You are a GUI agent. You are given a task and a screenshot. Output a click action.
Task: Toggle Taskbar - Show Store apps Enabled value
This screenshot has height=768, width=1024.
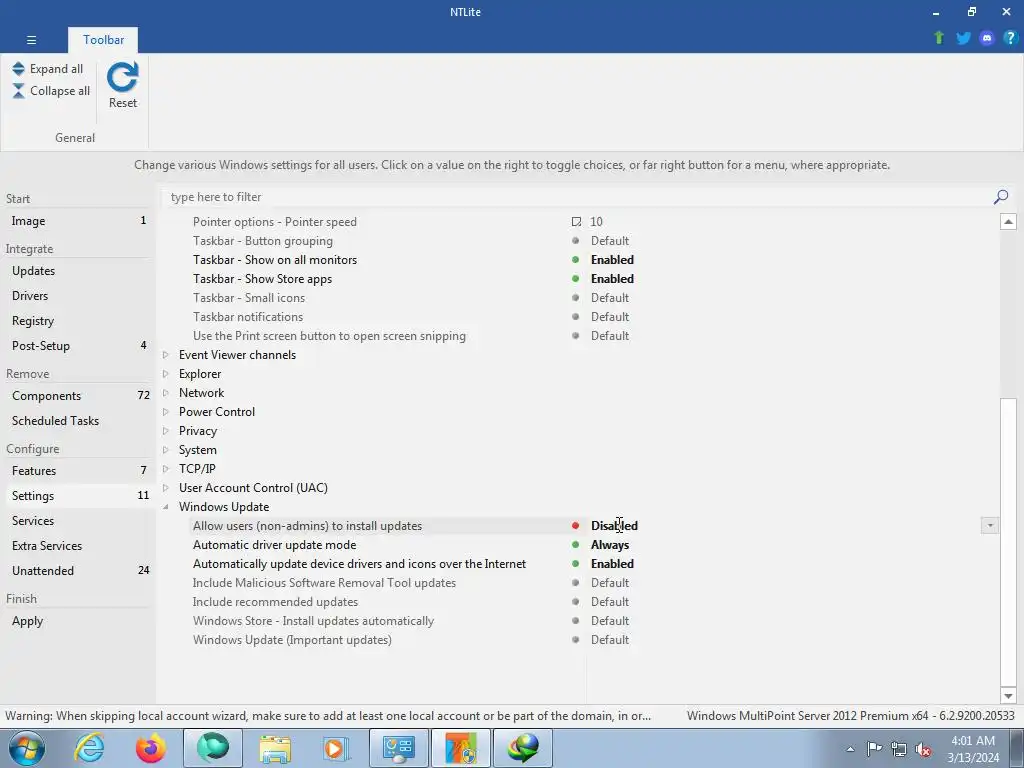coord(612,279)
